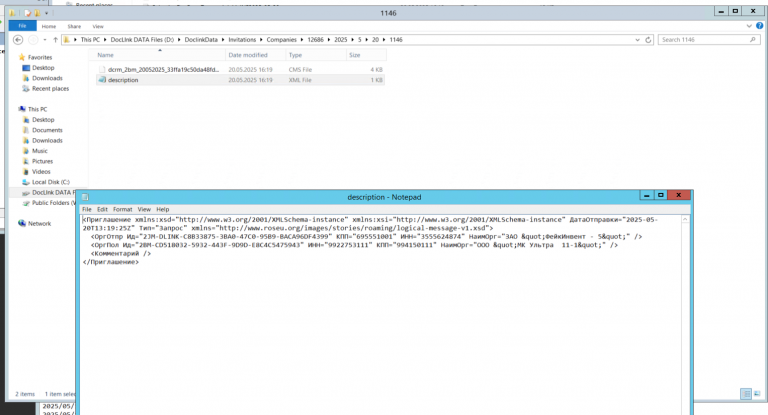Click Explorer title bar folder icon
This screenshot has width=768, height=415.
[12, 13]
